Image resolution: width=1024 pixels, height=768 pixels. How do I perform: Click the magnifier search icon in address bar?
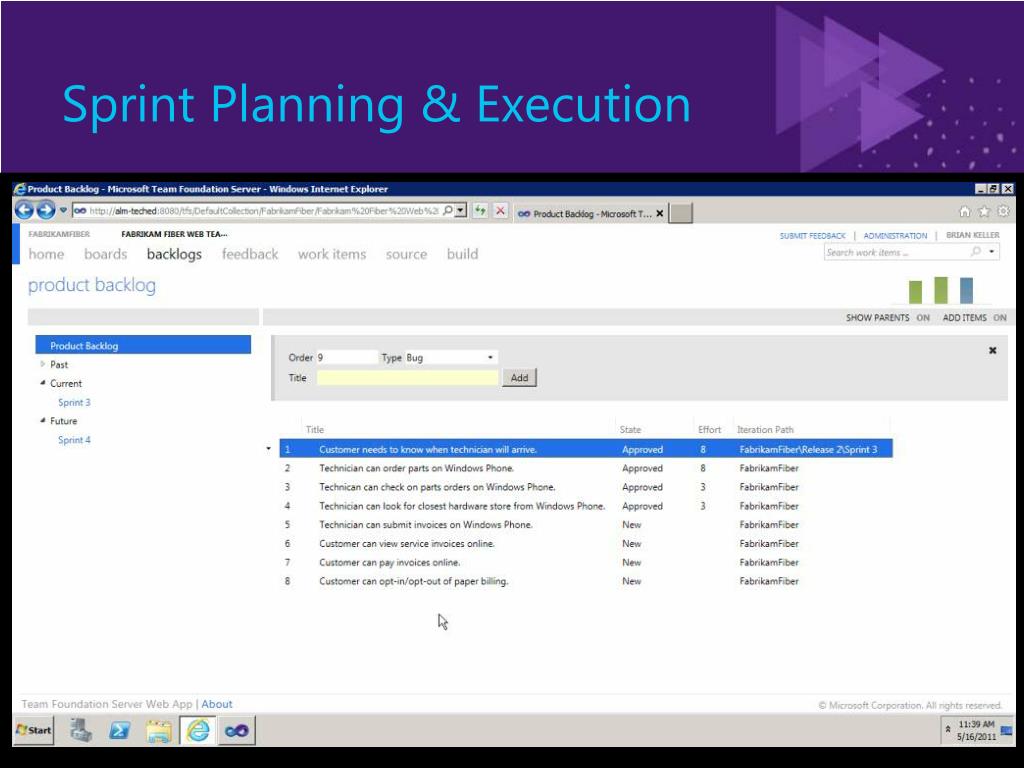(447, 210)
